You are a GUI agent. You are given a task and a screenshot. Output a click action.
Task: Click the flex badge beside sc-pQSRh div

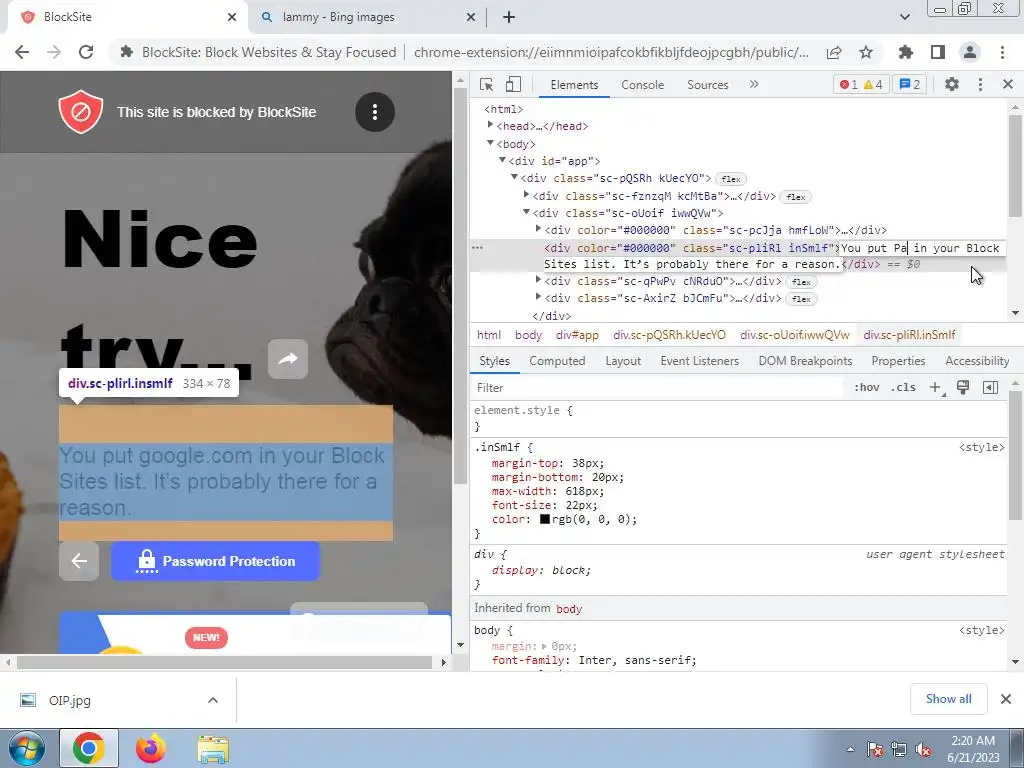[731, 179]
